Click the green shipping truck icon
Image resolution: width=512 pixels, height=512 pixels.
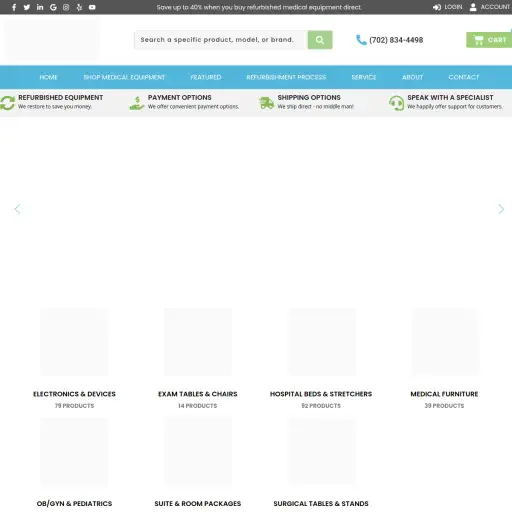(266, 103)
